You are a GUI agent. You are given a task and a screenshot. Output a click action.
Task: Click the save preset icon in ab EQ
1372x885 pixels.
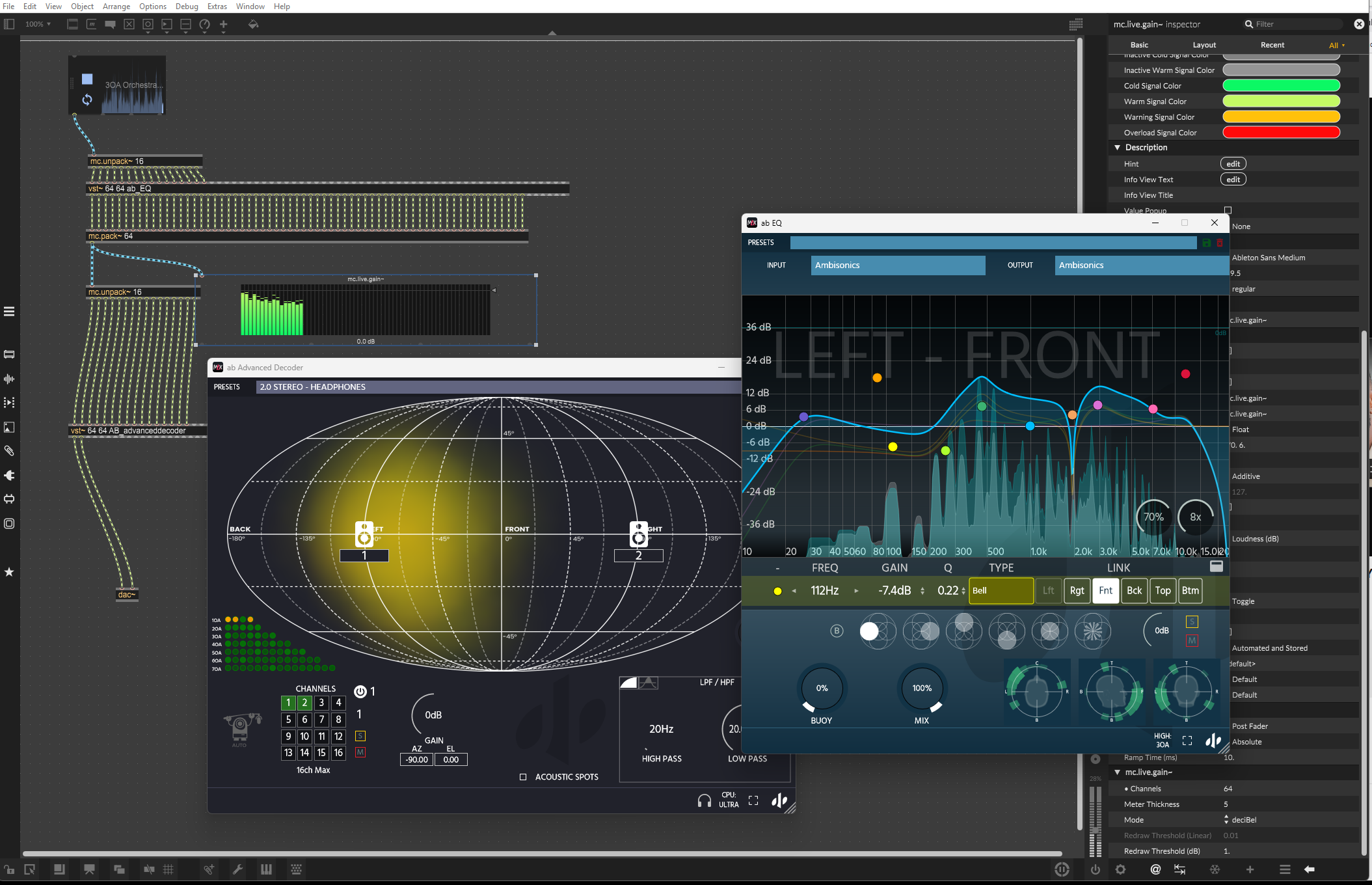click(1207, 243)
